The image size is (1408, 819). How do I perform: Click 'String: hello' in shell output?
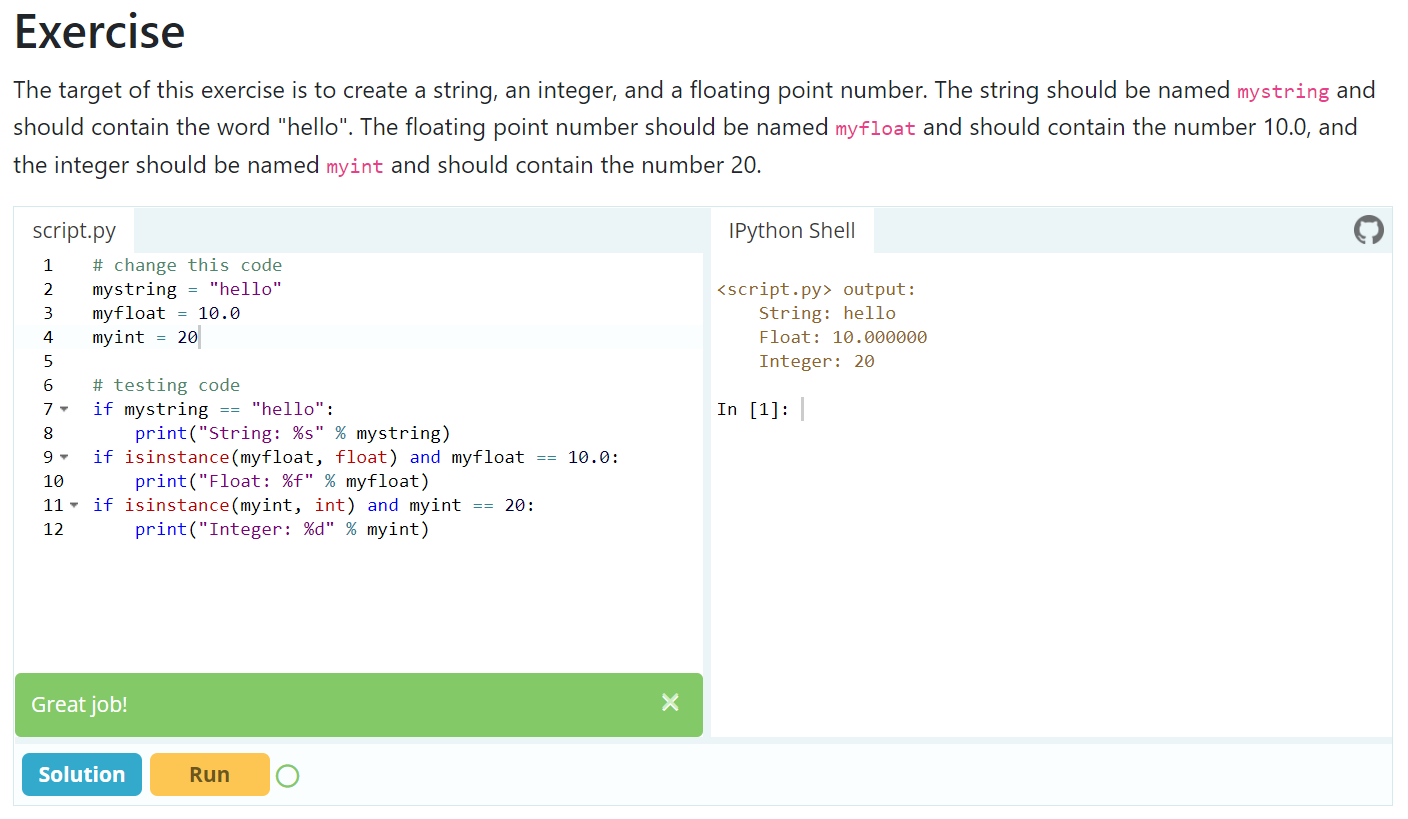tap(827, 313)
